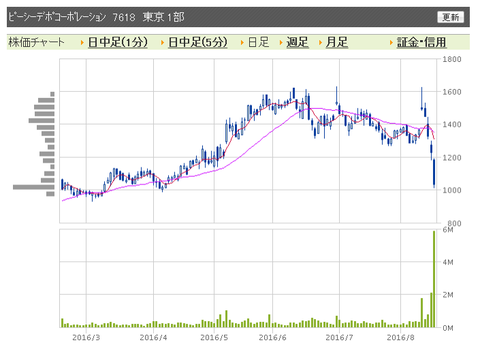The width and height of the screenshot is (480, 364).
Task: Open the 証金・信用 margin page
Action: pyautogui.click(x=421, y=42)
